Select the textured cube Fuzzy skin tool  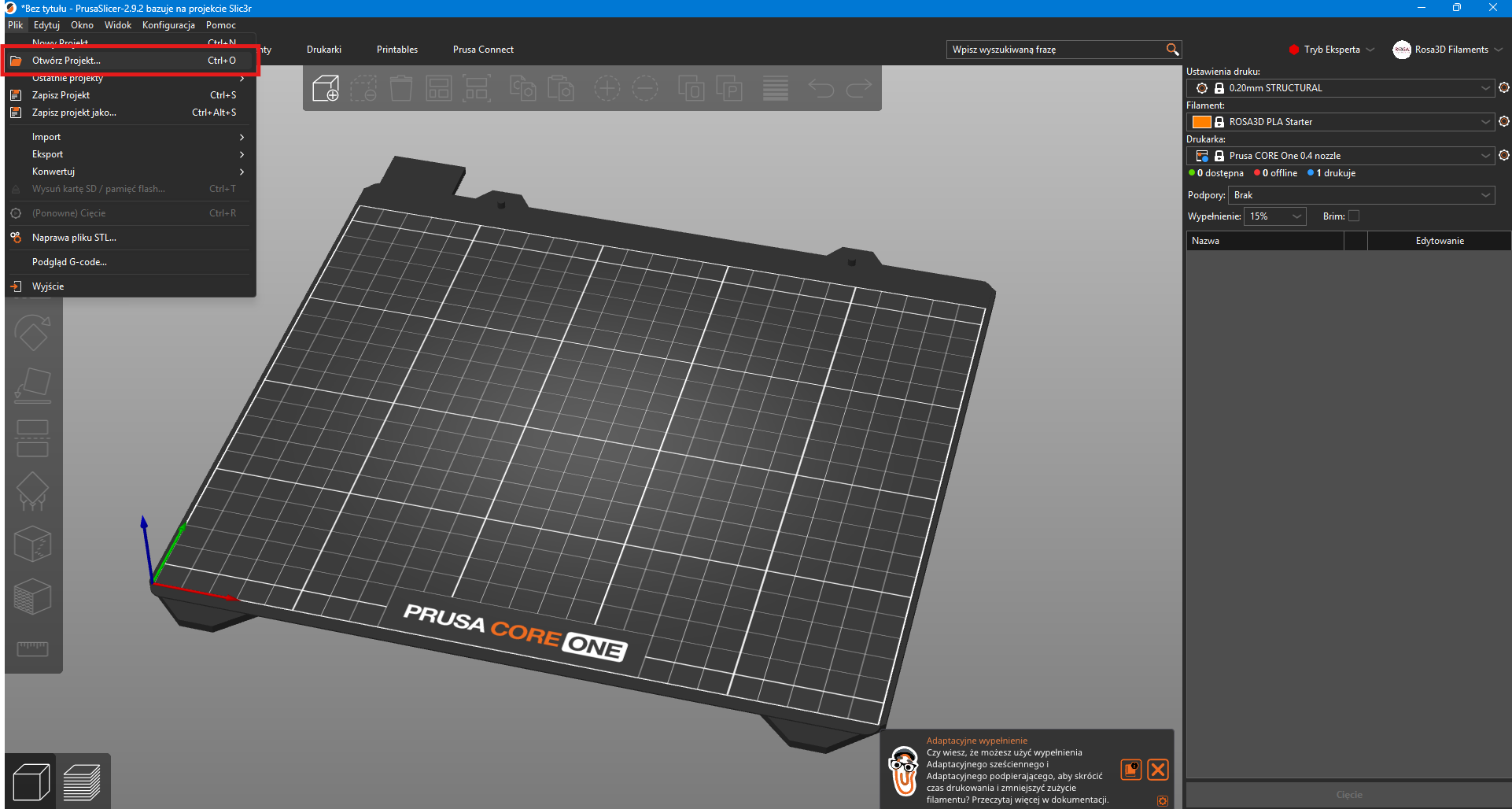point(33,597)
